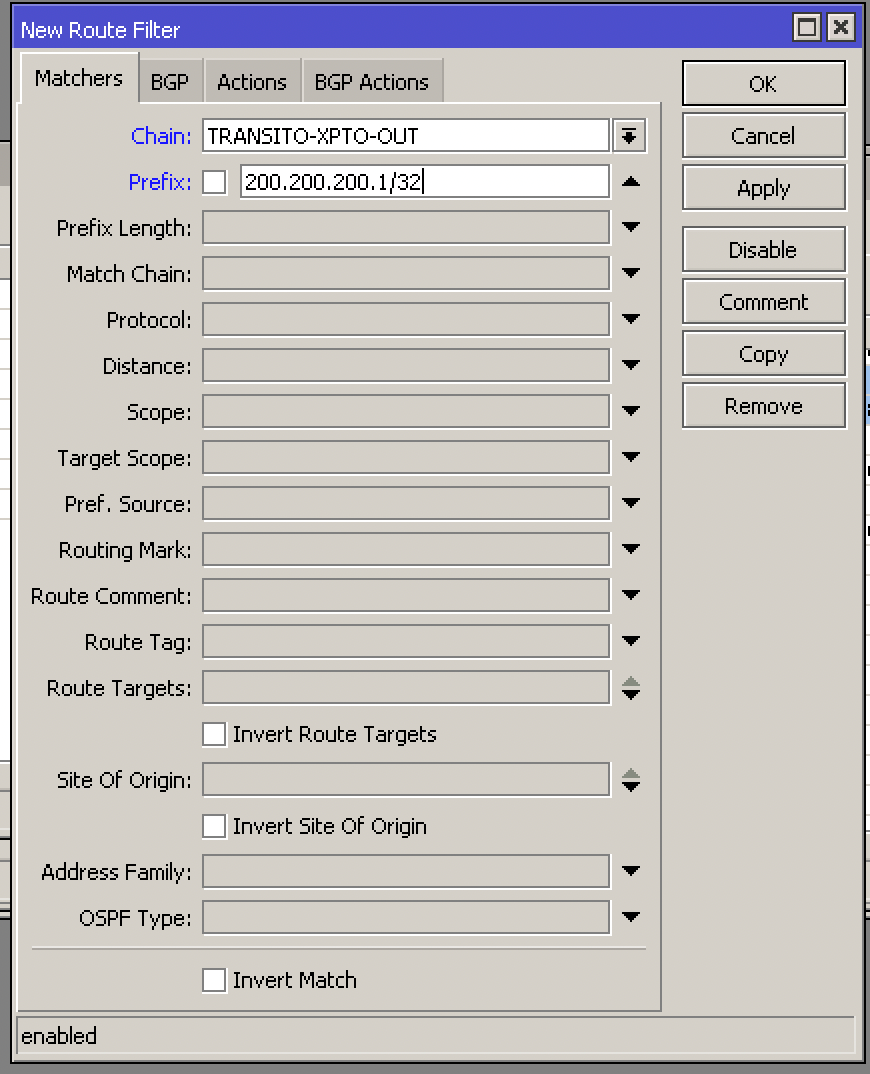
Task: Expand the Route Tag field
Action: (x=631, y=640)
